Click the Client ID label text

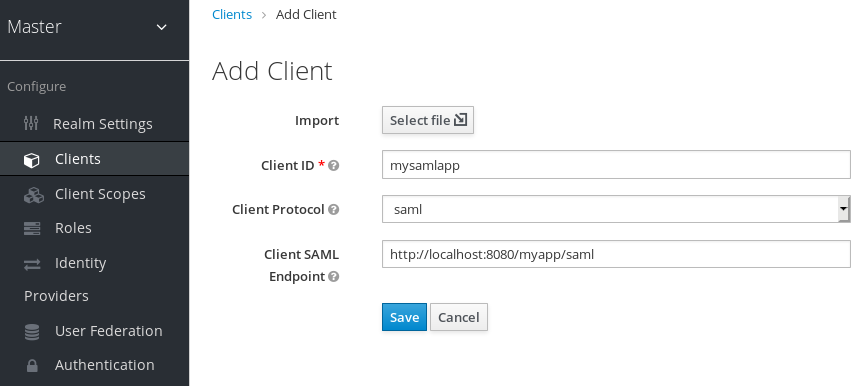tap(287, 165)
